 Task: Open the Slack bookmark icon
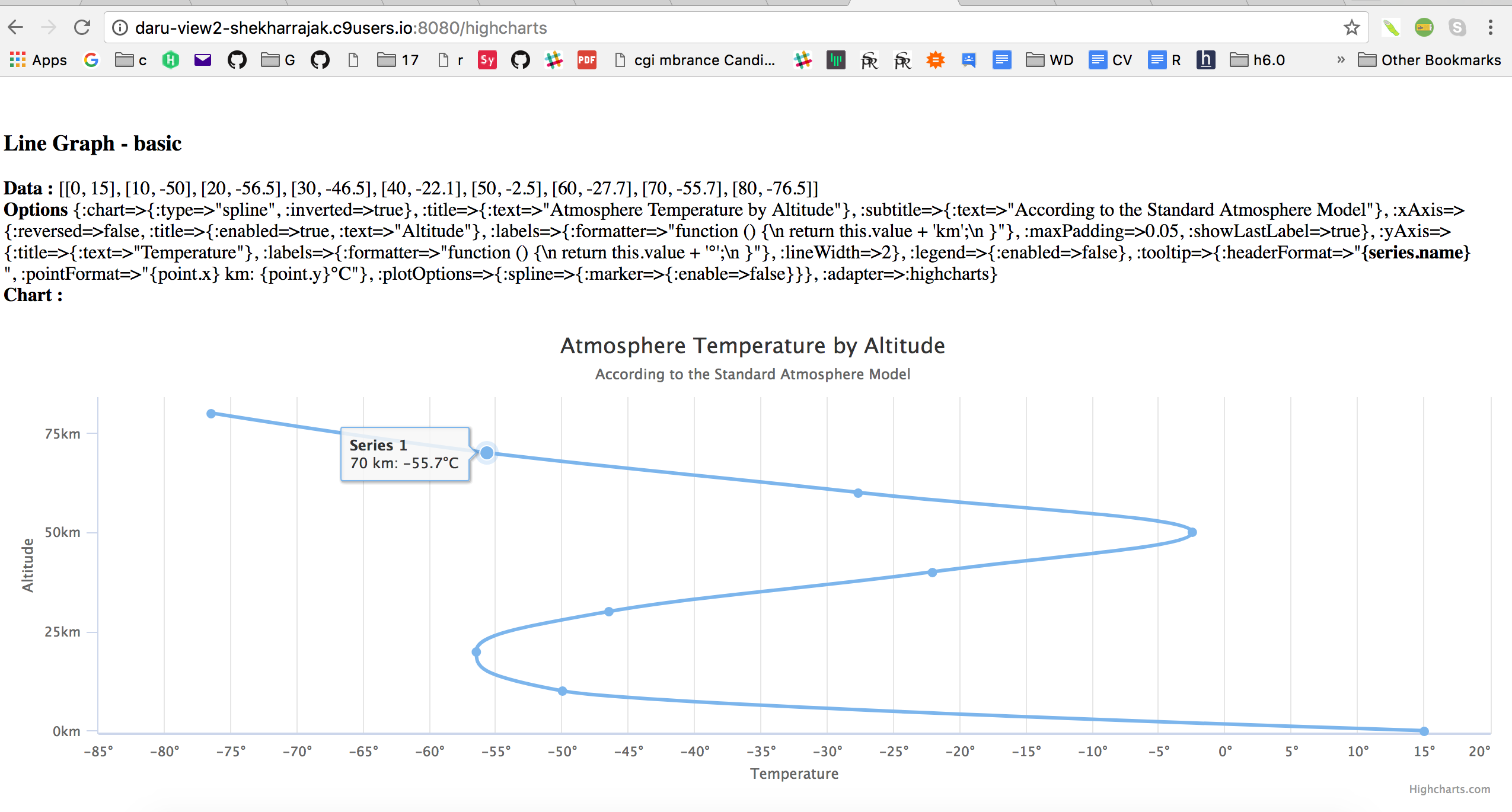pyautogui.click(x=554, y=60)
